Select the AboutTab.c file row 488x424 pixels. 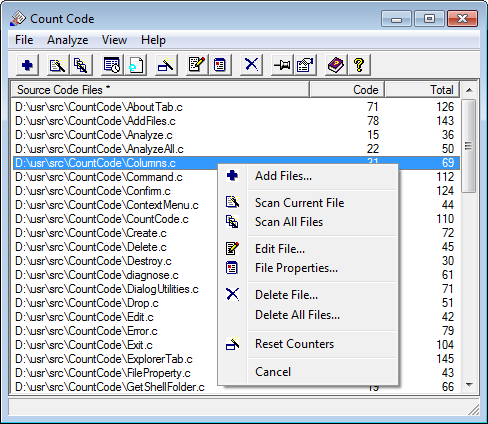click(236, 107)
